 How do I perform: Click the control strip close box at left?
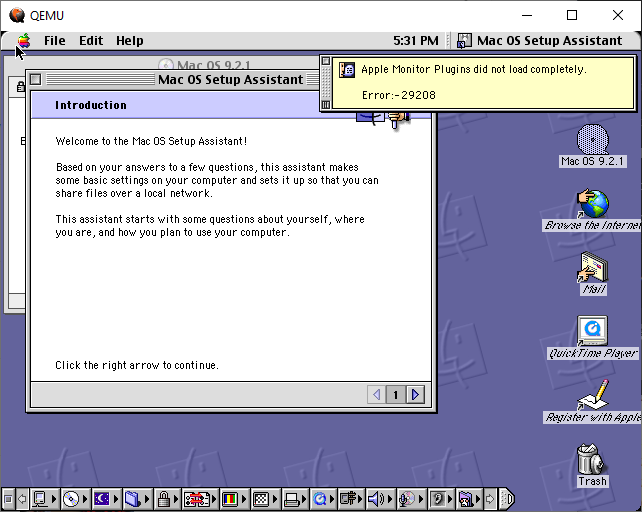coord(9,498)
